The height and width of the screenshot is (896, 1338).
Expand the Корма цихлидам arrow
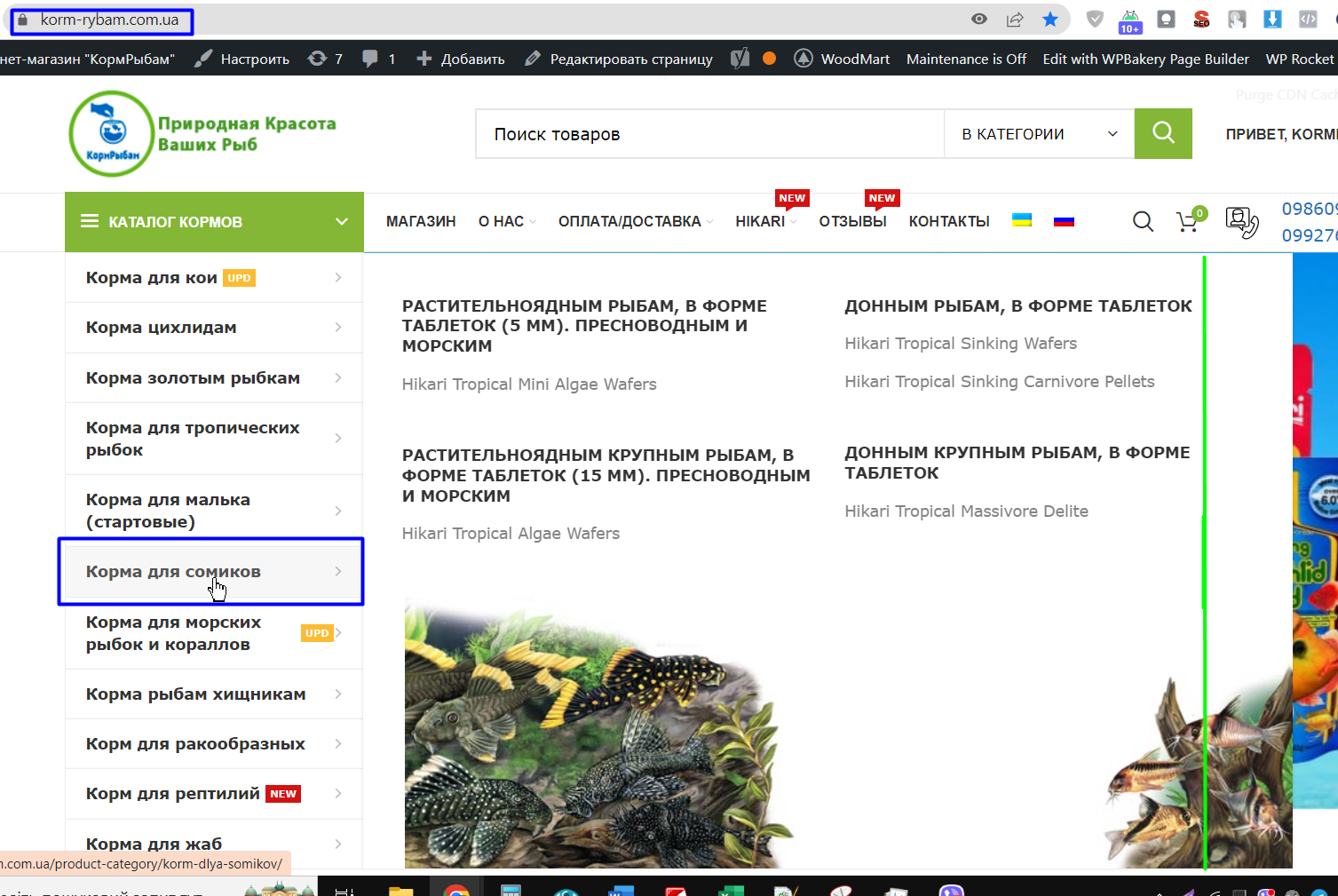(338, 328)
